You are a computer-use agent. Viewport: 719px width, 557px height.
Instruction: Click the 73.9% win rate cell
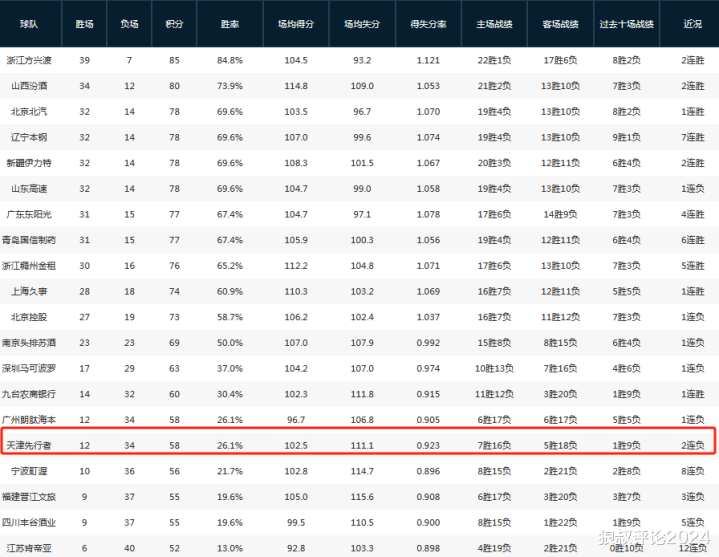(x=230, y=86)
